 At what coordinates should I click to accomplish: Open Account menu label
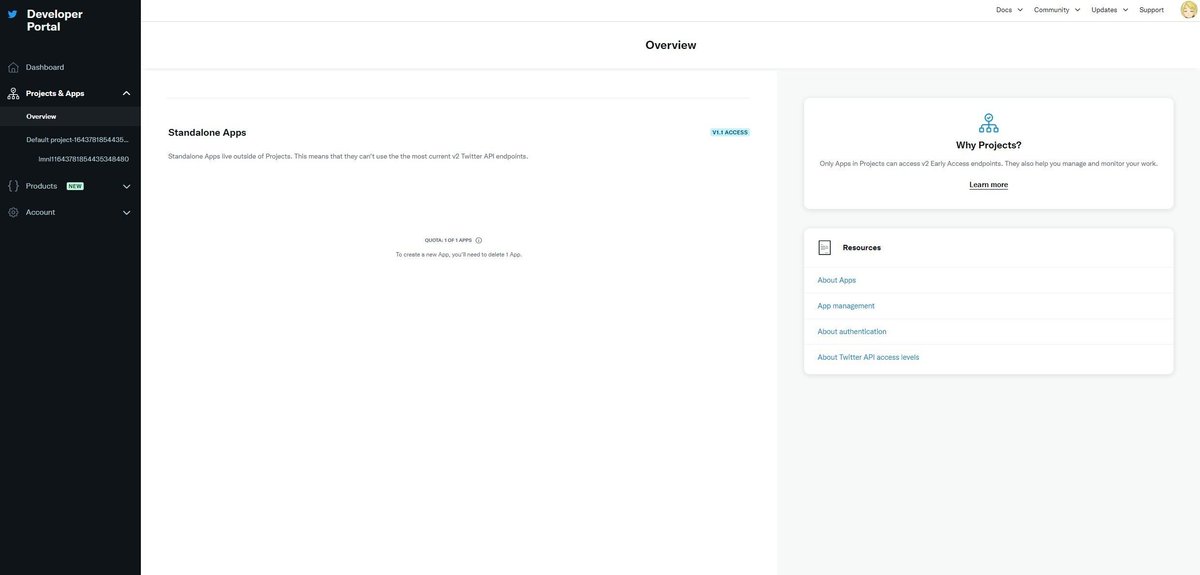coord(40,212)
